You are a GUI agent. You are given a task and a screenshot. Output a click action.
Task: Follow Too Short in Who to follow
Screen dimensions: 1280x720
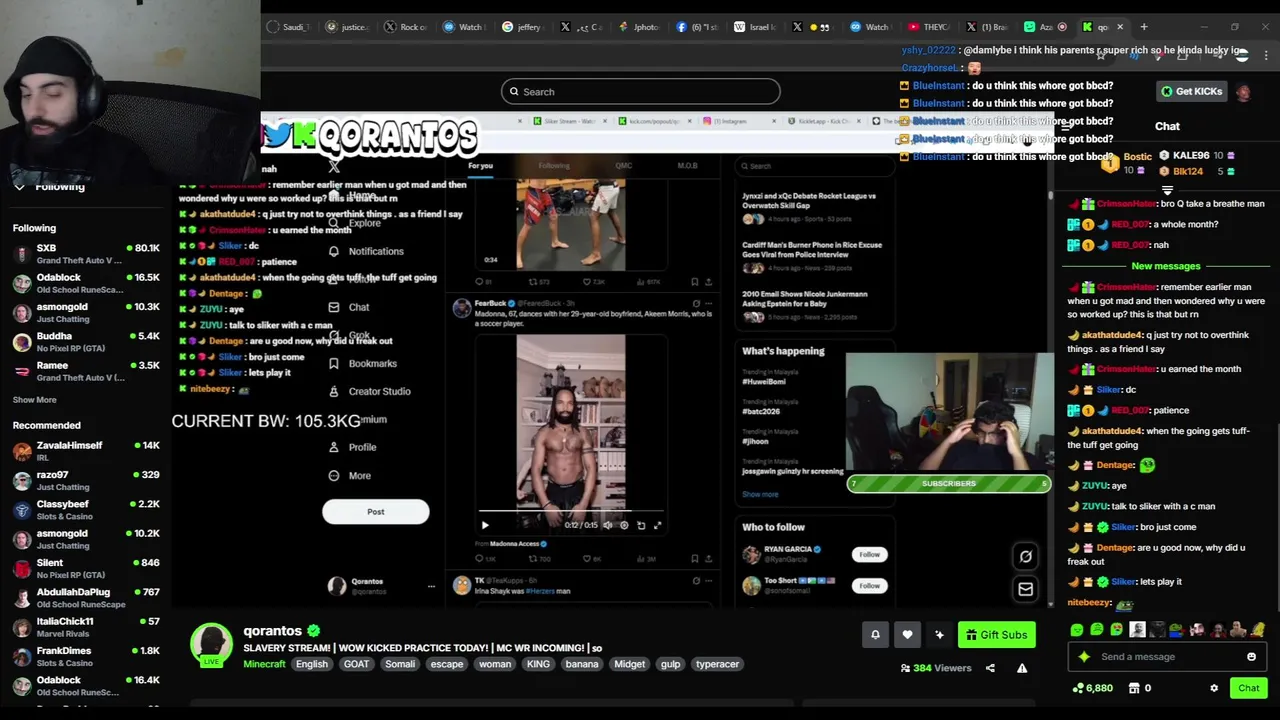click(869, 585)
